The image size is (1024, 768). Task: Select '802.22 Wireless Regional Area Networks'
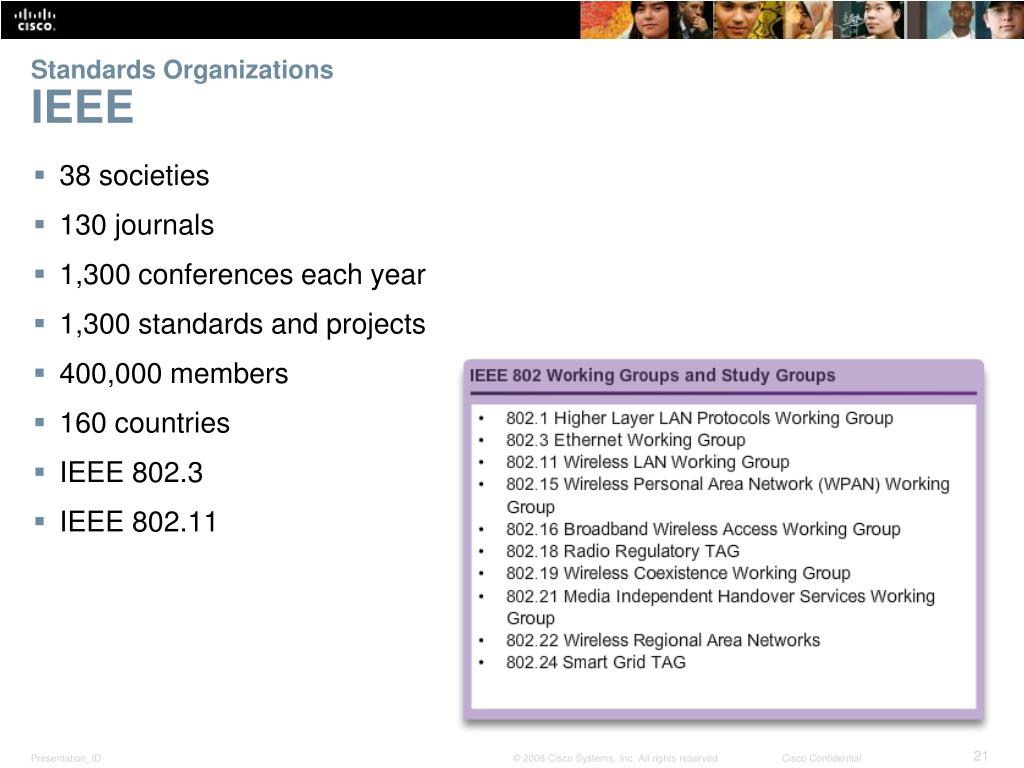click(663, 640)
